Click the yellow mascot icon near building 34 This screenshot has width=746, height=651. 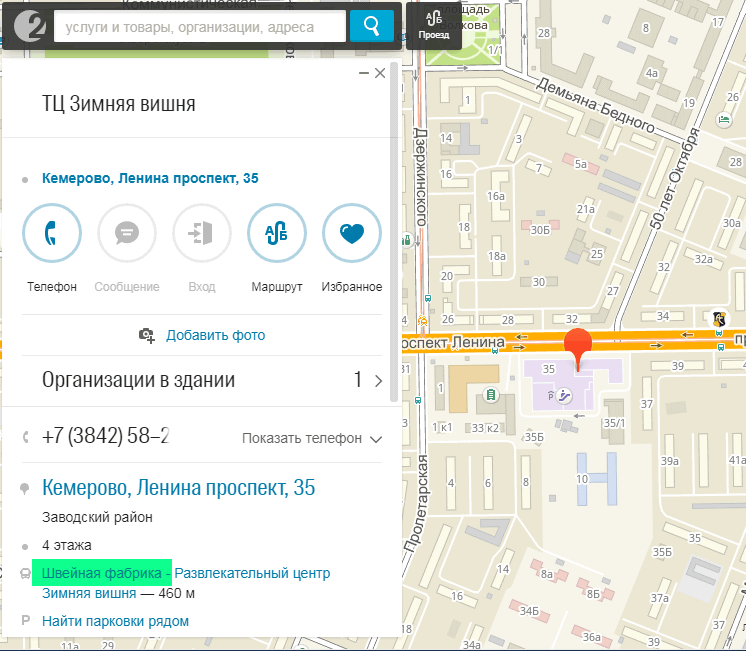point(719,318)
